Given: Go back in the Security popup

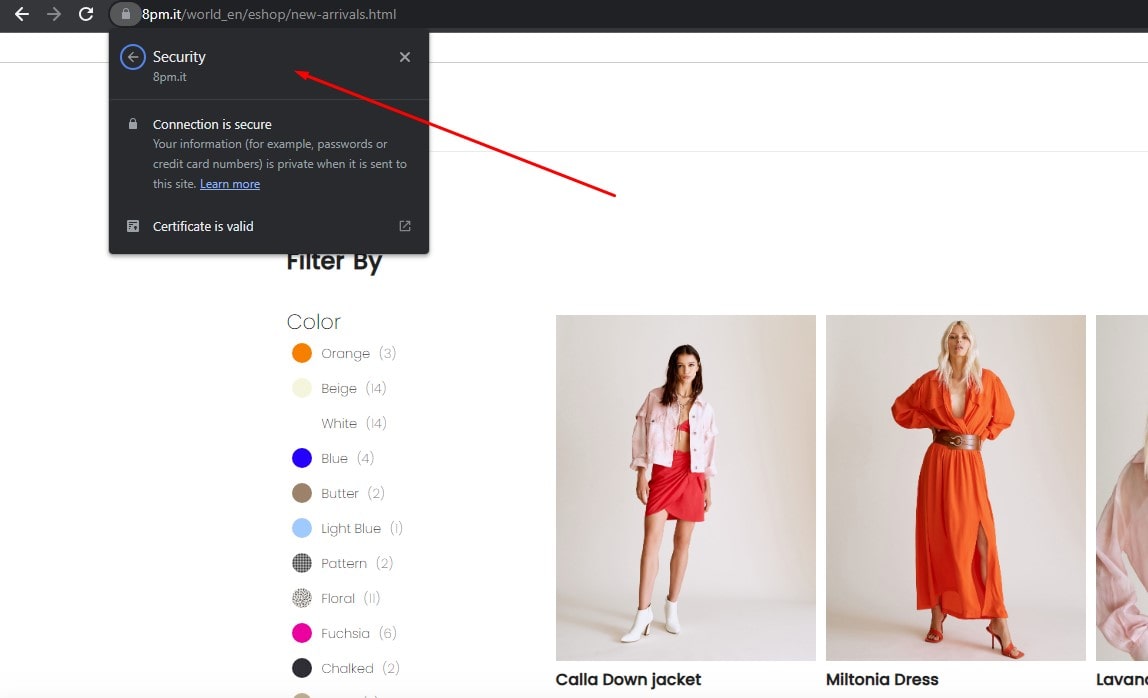Looking at the screenshot, I should (x=133, y=57).
